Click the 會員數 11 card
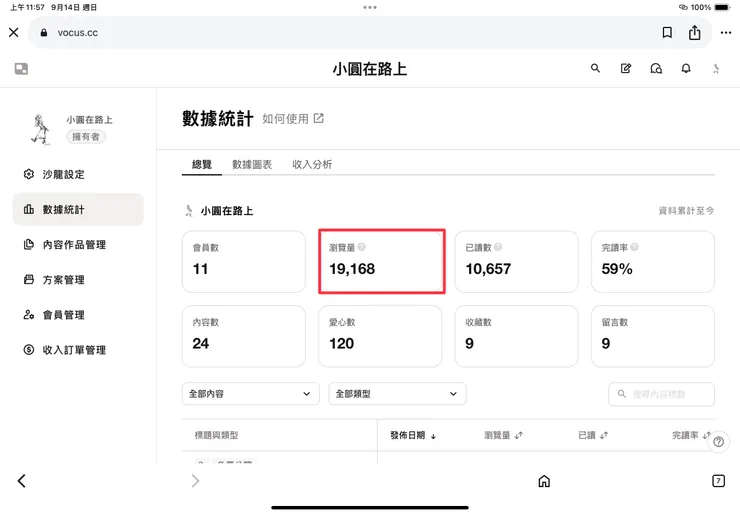The image size is (740, 514). point(244,261)
